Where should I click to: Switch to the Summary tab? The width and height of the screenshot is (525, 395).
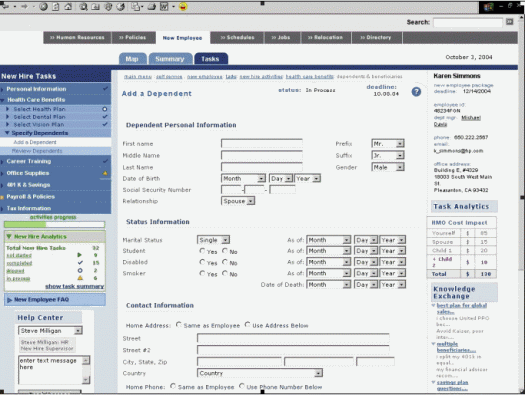pos(170,59)
